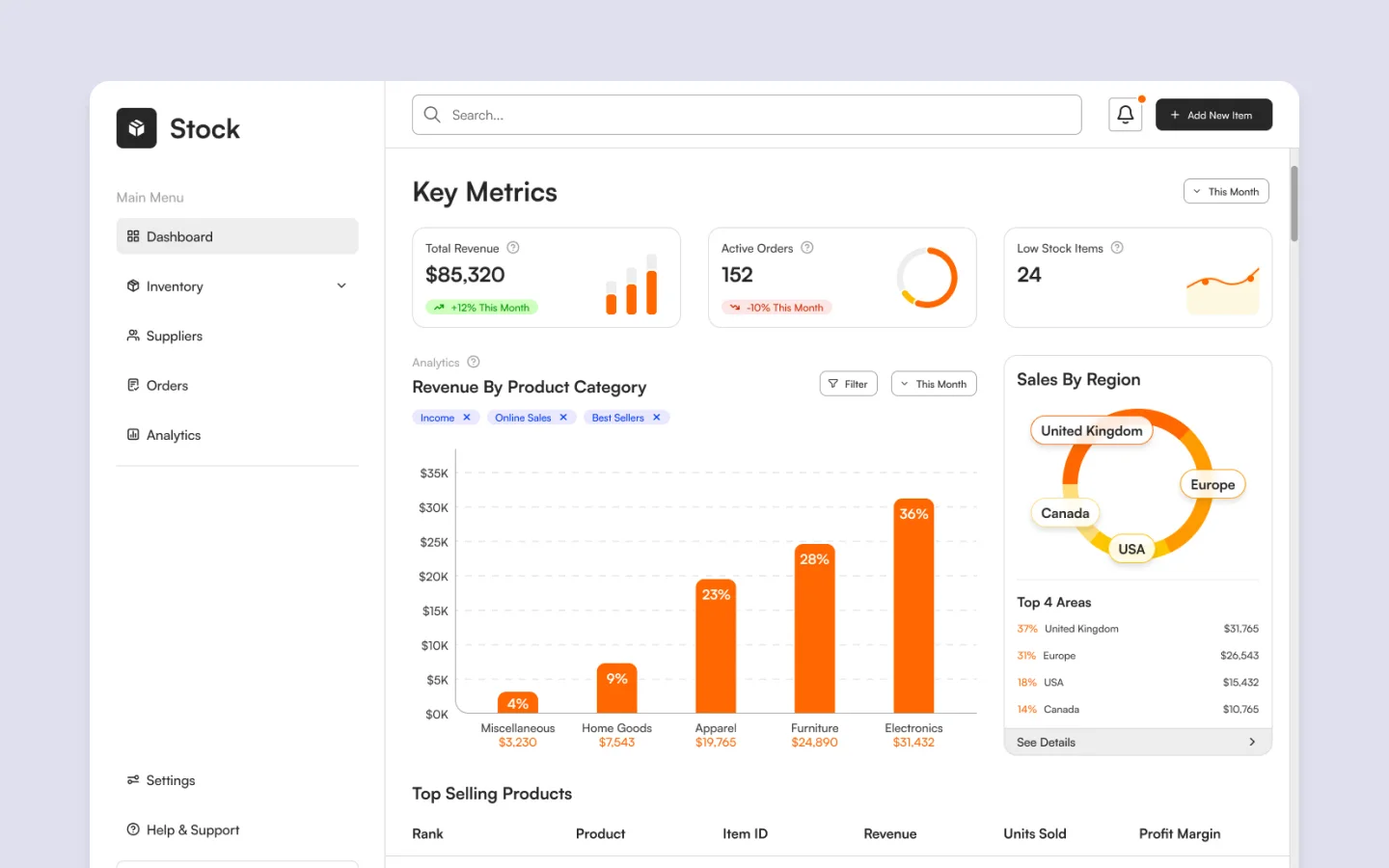
Task: Remove the Income filter tag
Action: point(467,418)
